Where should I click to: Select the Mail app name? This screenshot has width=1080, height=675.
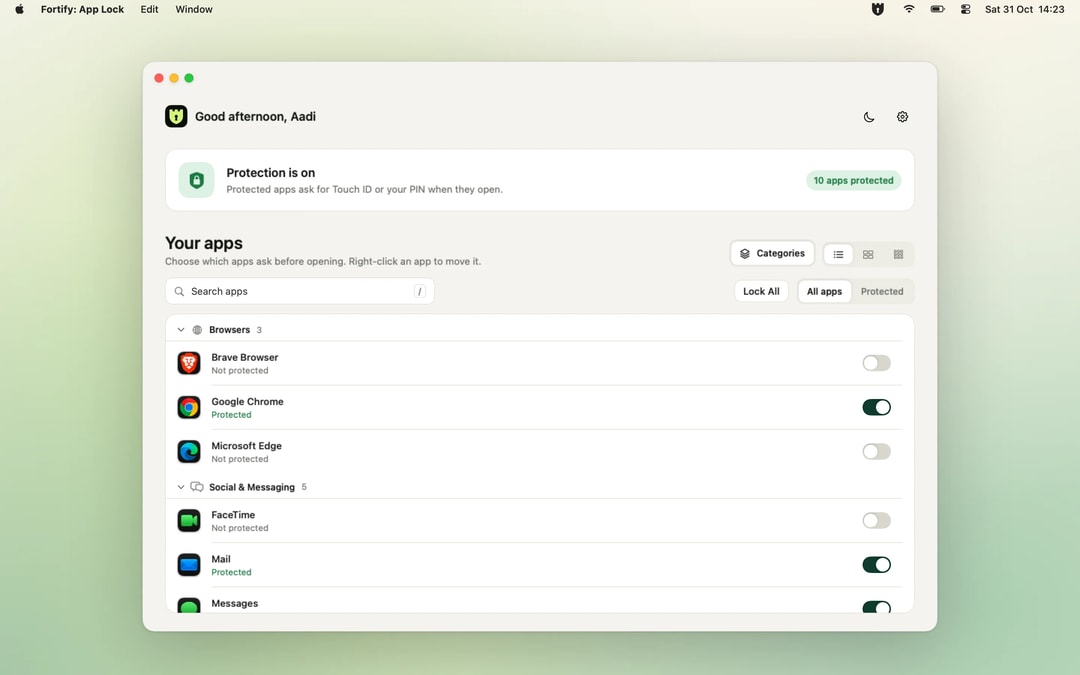(x=221, y=559)
